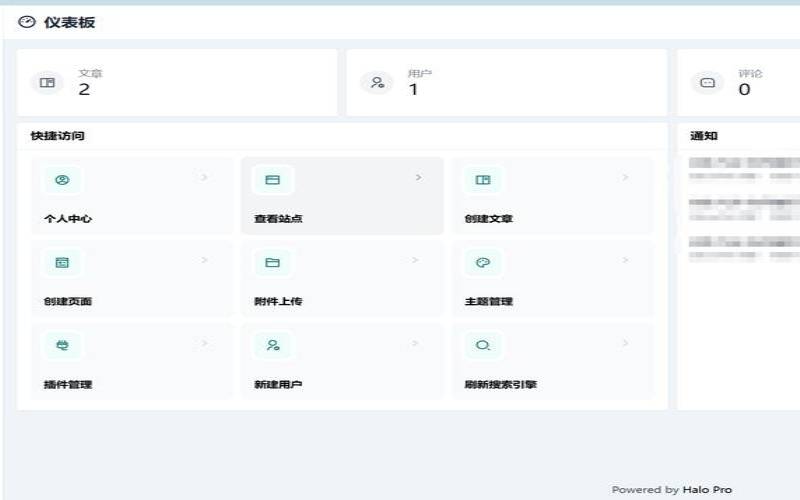Click the 插件管理 plug icon

[x=62, y=346]
